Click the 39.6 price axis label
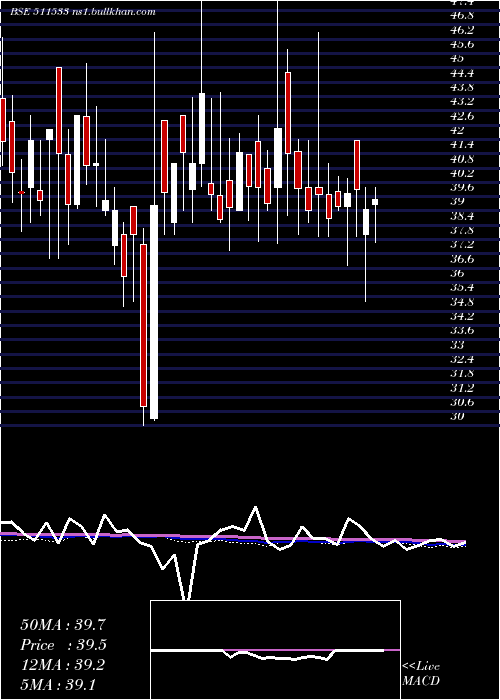The width and height of the screenshot is (500, 700). (462, 188)
